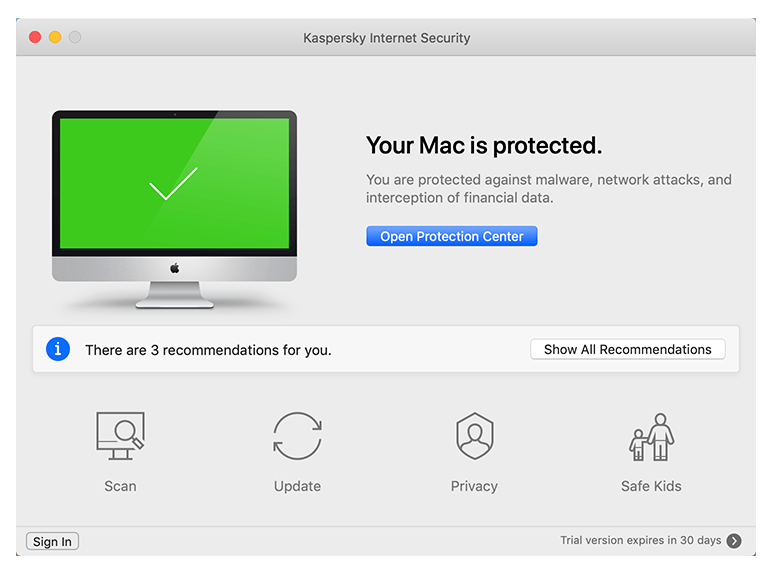Select the Safe Kids text label

coord(651,486)
